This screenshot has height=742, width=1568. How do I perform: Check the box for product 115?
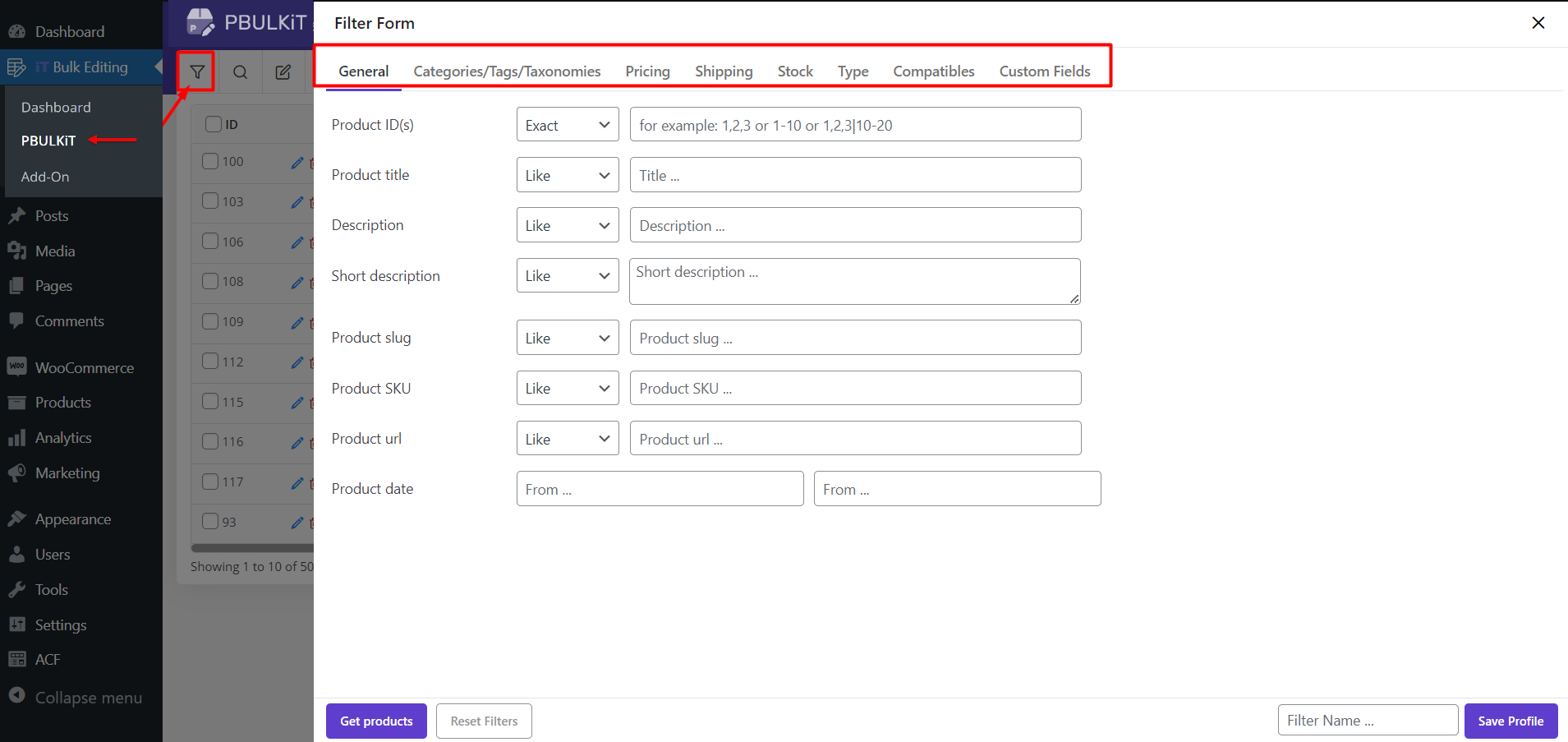[210, 401]
